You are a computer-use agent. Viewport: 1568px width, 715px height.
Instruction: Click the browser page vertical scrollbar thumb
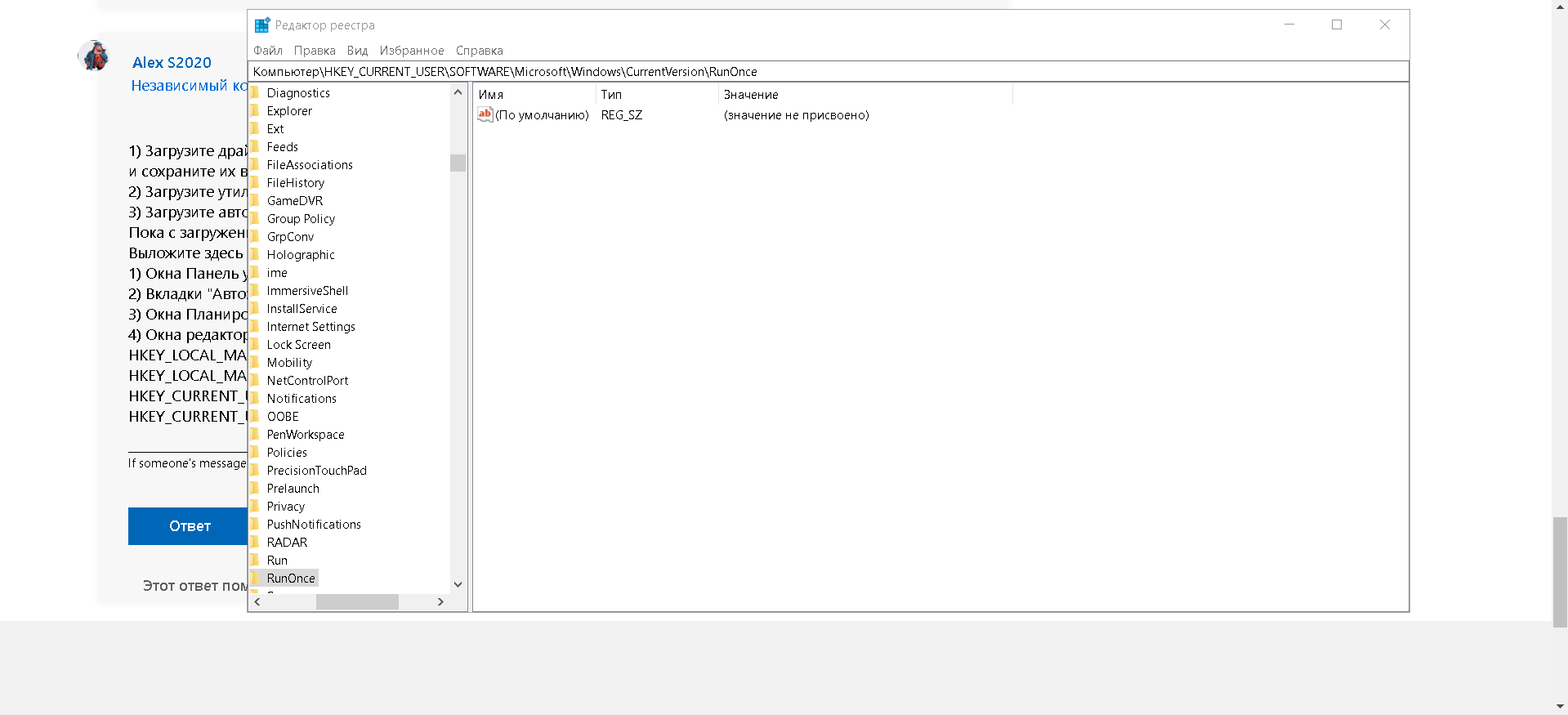pyautogui.click(x=1560, y=572)
